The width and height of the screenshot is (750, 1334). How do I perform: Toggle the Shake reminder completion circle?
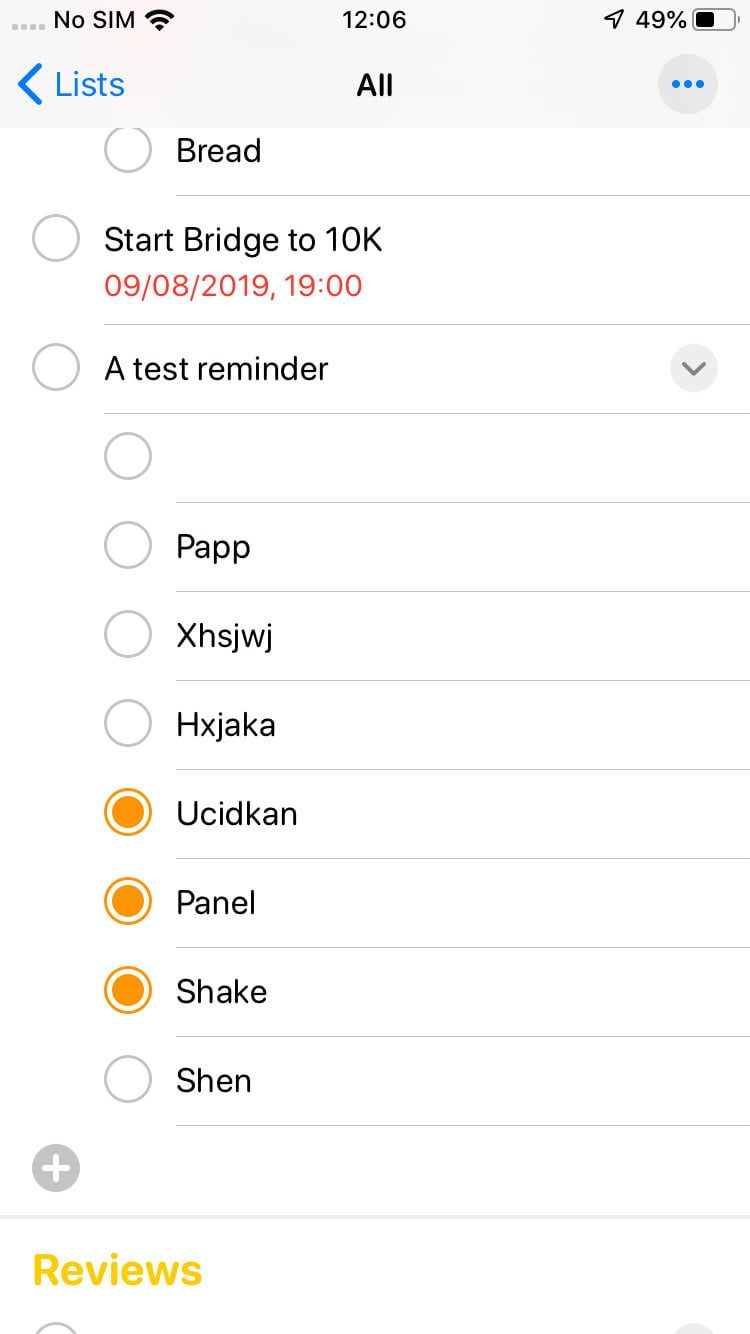[x=128, y=991]
